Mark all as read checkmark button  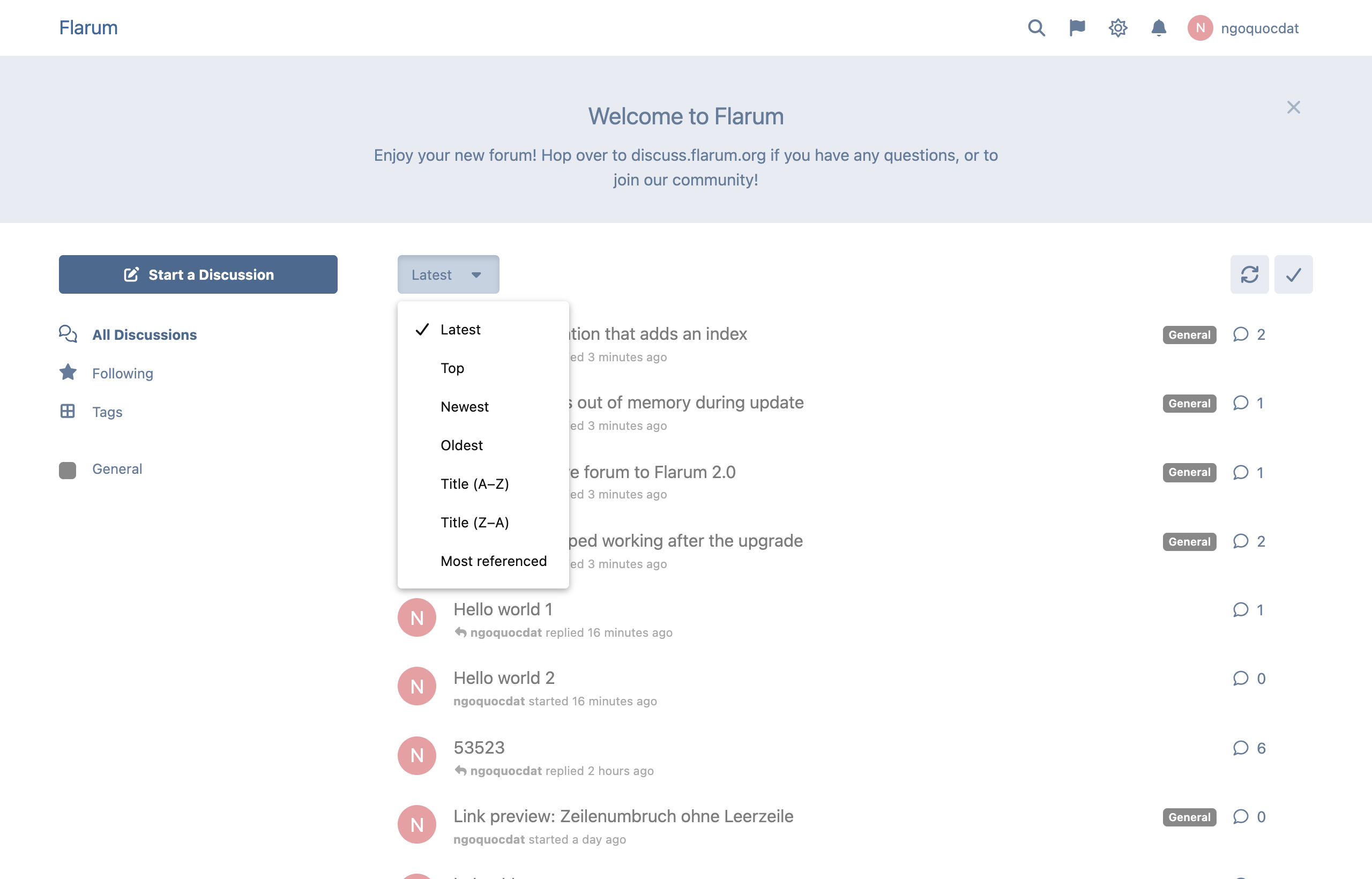tap(1293, 274)
